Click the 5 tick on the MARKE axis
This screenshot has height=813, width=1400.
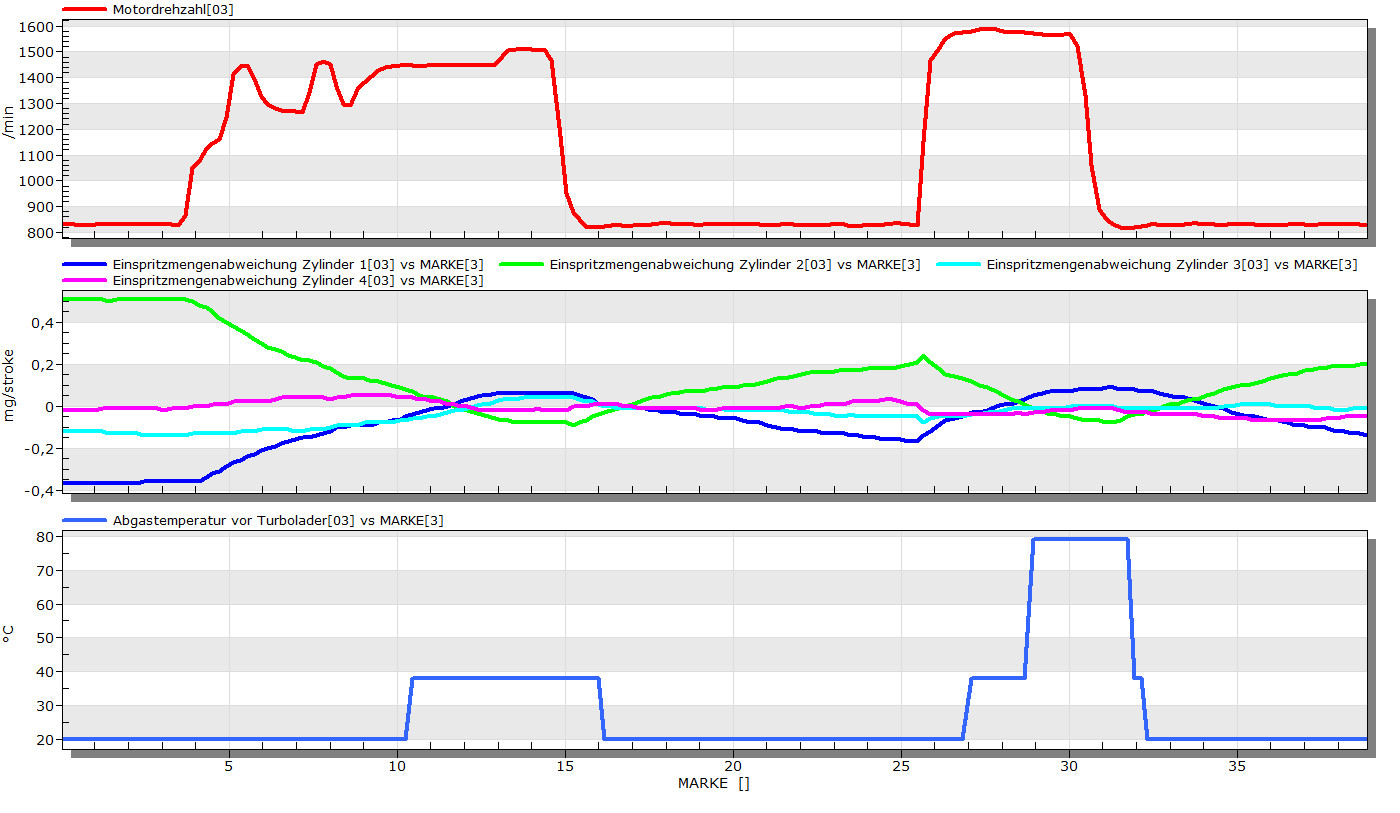point(229,764)
